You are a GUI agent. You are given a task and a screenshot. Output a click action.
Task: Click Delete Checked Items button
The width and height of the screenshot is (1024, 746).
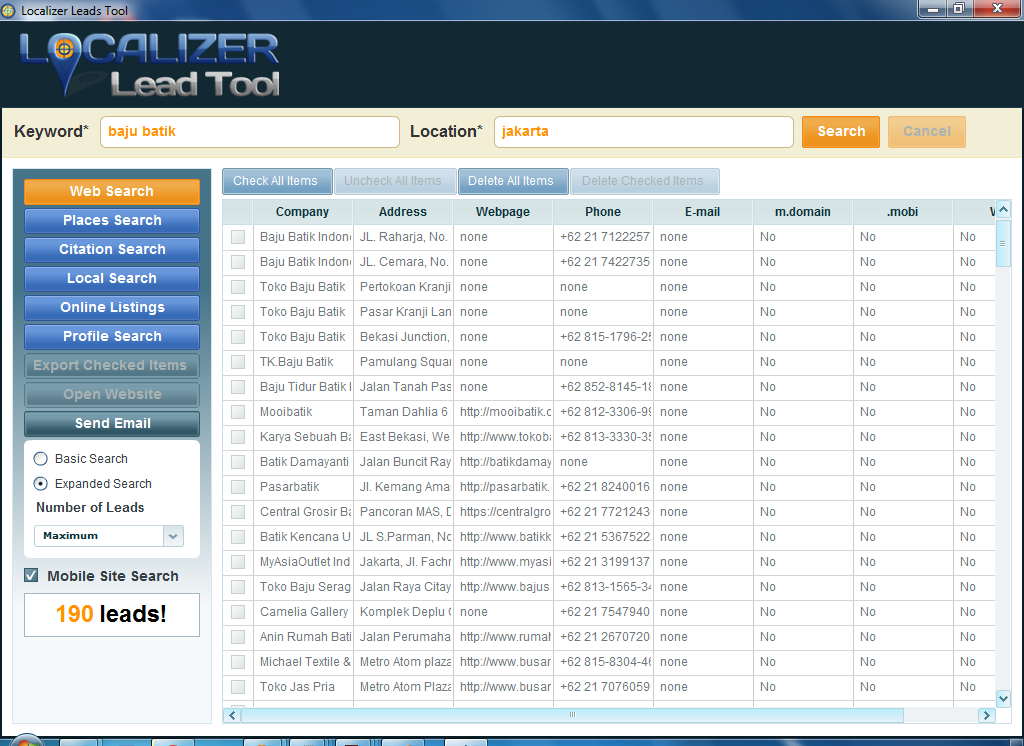[644, 181]
